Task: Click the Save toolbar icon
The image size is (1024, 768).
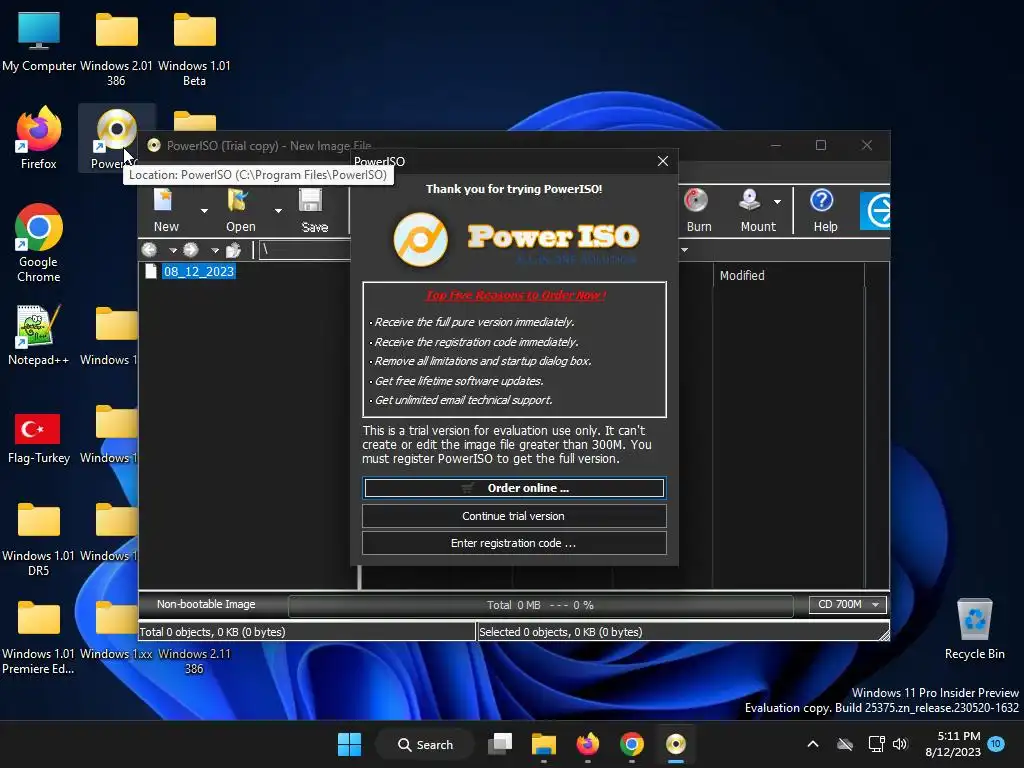Action: click(311, 200)
